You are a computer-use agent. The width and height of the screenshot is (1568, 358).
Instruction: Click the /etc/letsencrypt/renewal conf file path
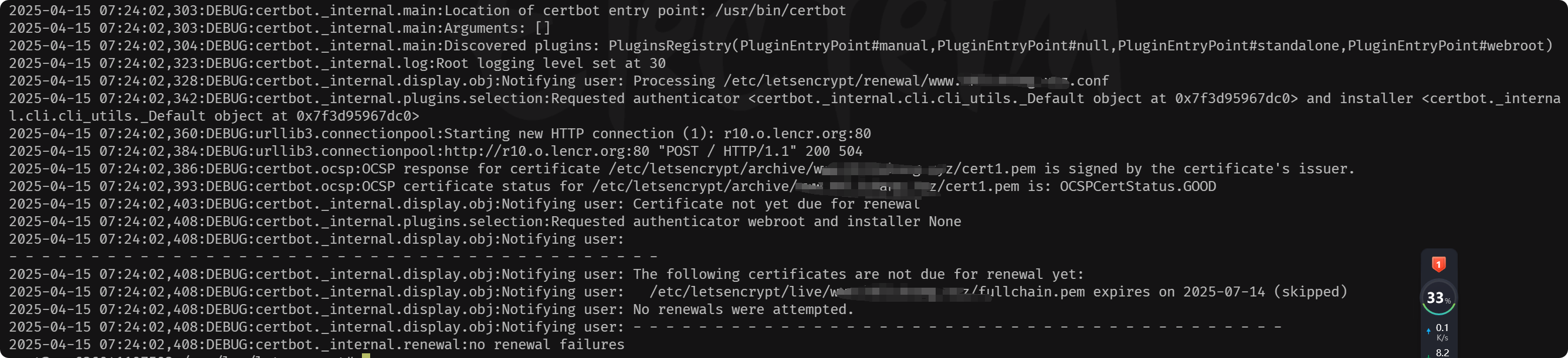[916, 81]
